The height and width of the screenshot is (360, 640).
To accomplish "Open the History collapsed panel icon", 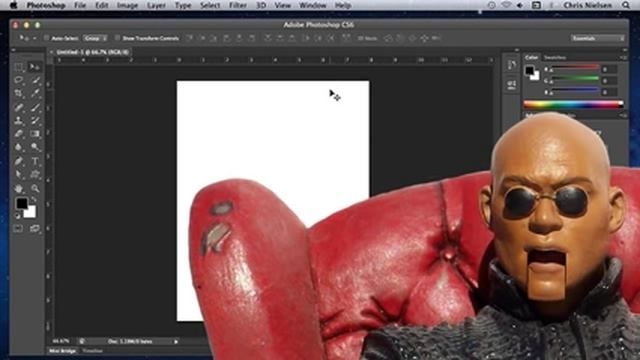I will (512, 65).
